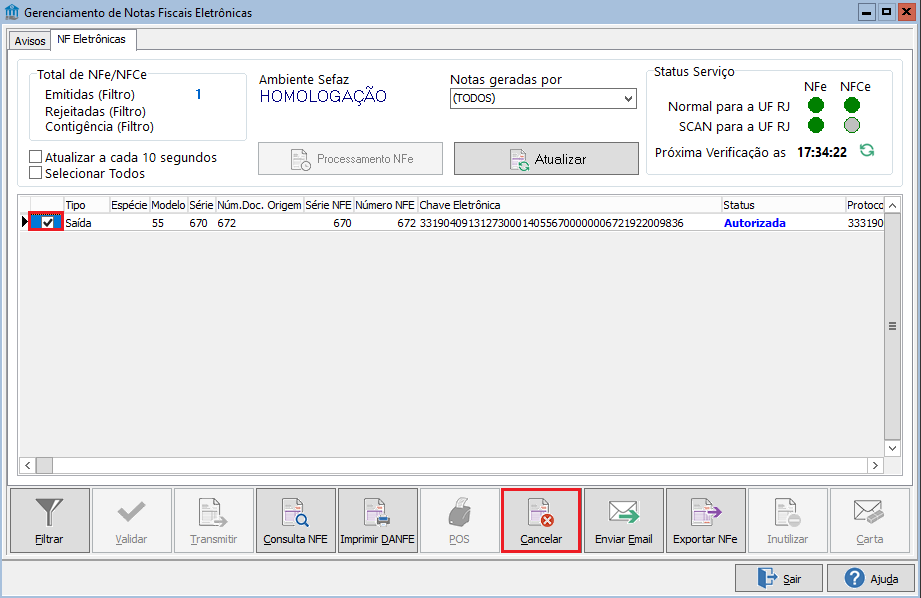The height and width of the screenshot is (598, 921).
Task: Open Consulta NFE search tool
Action: coord(295,520)
